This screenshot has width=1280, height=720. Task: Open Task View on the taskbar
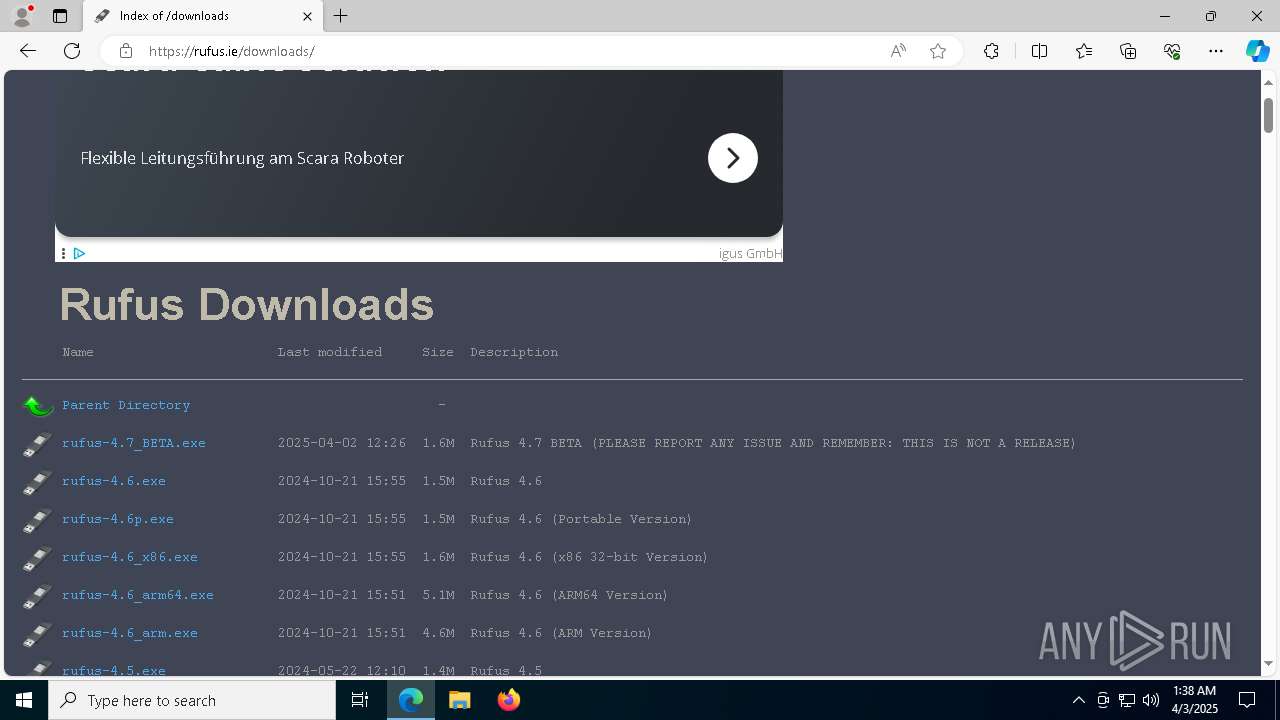[x=360, y=700]
